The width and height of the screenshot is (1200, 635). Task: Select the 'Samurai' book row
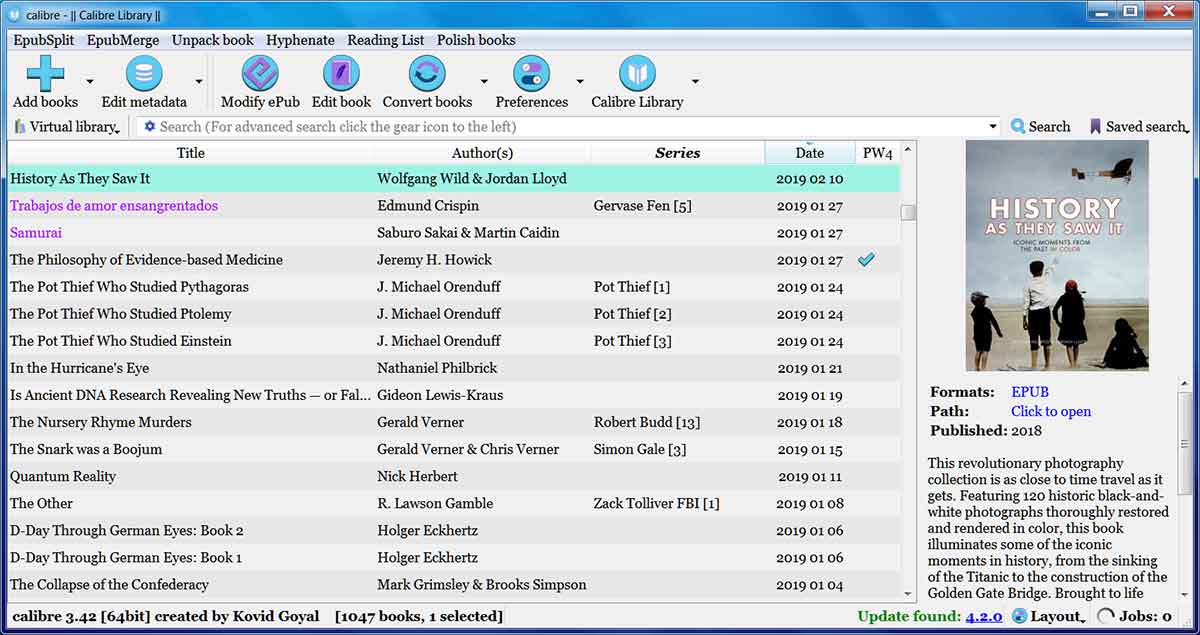coord(453,233)
